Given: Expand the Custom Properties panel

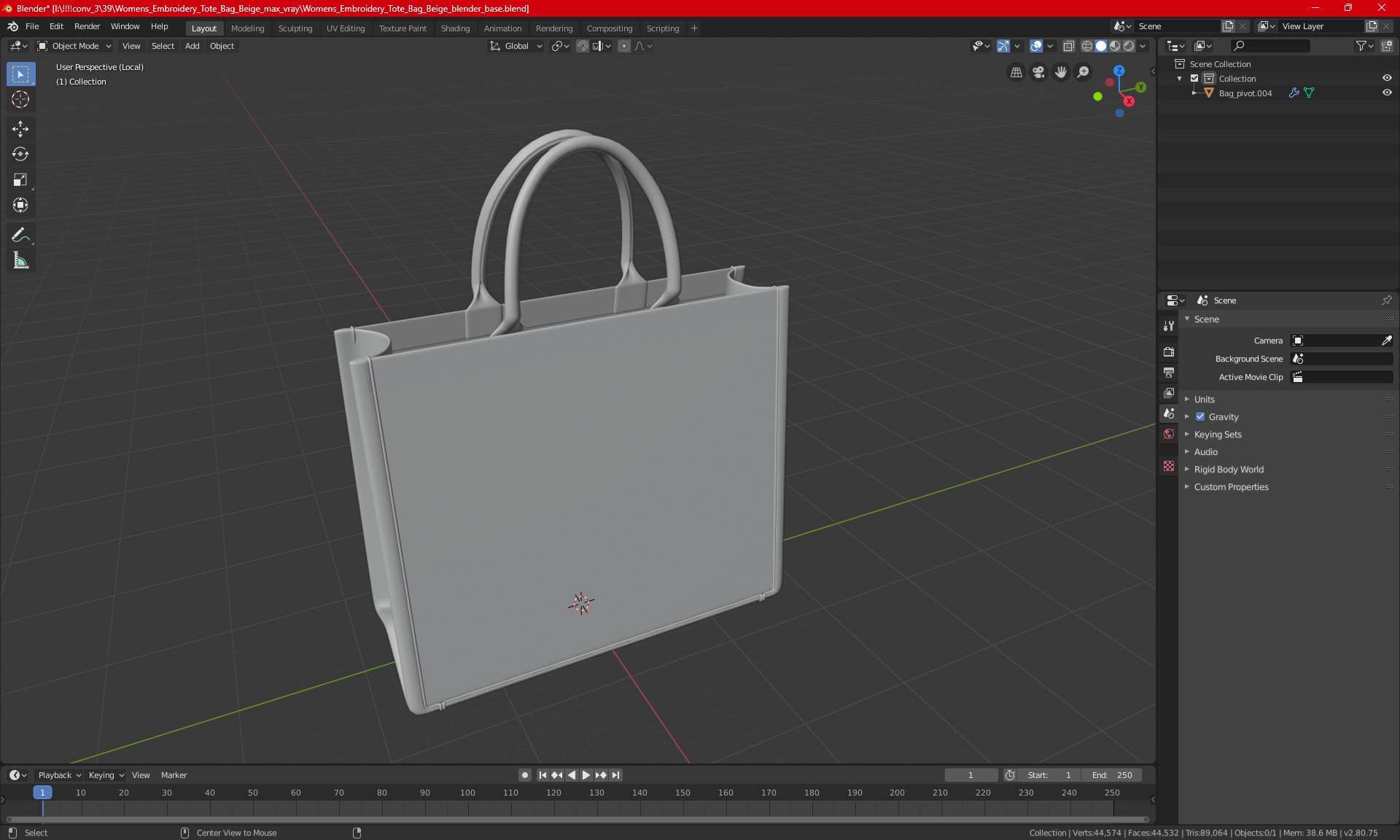Looking at the screenshot, I should click(x=1231, y=486).
